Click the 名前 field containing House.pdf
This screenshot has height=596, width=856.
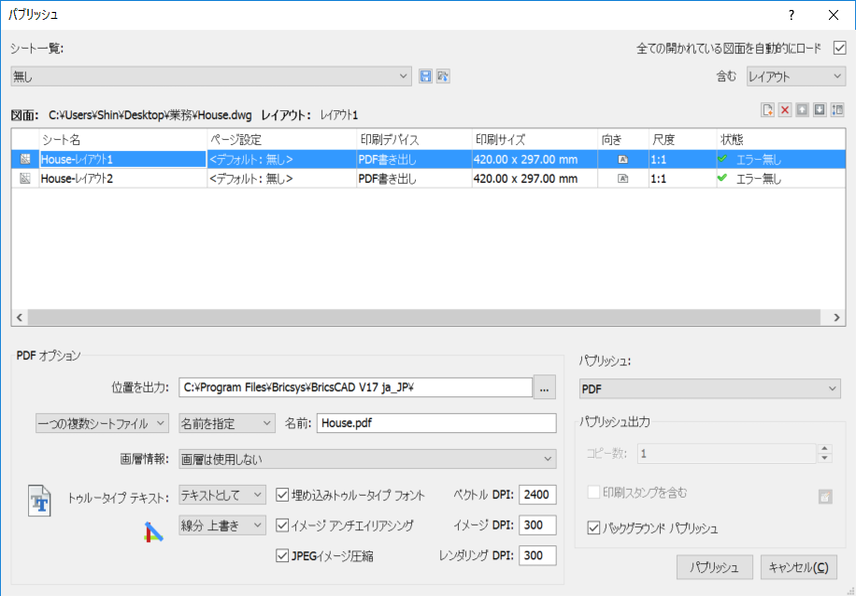pyautogui.click(x=437, y=423)
